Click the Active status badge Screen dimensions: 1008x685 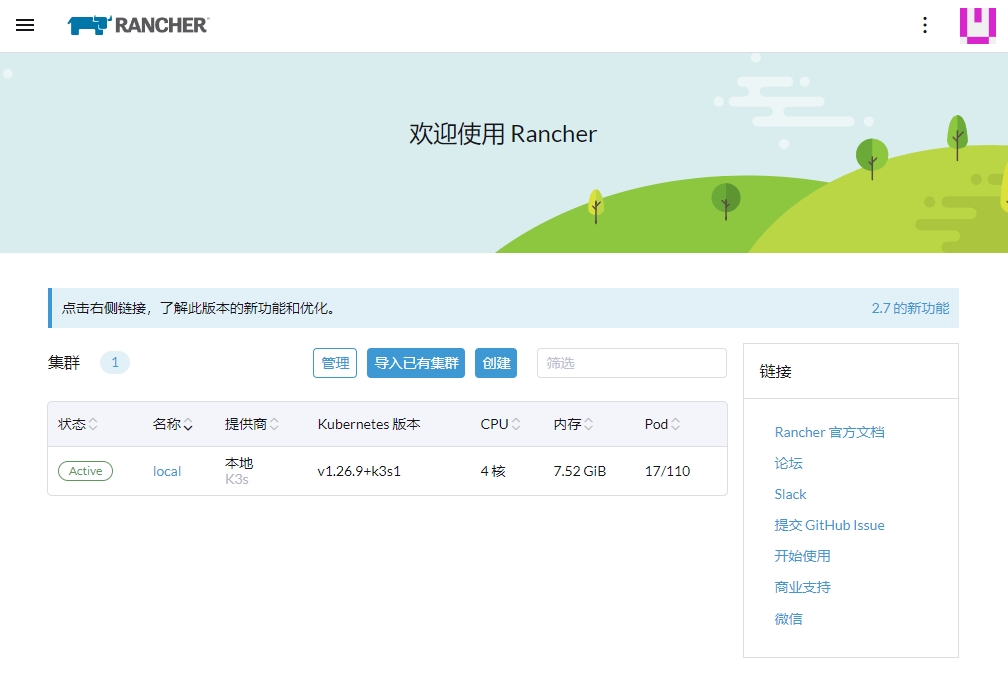[x=86, y=471]
